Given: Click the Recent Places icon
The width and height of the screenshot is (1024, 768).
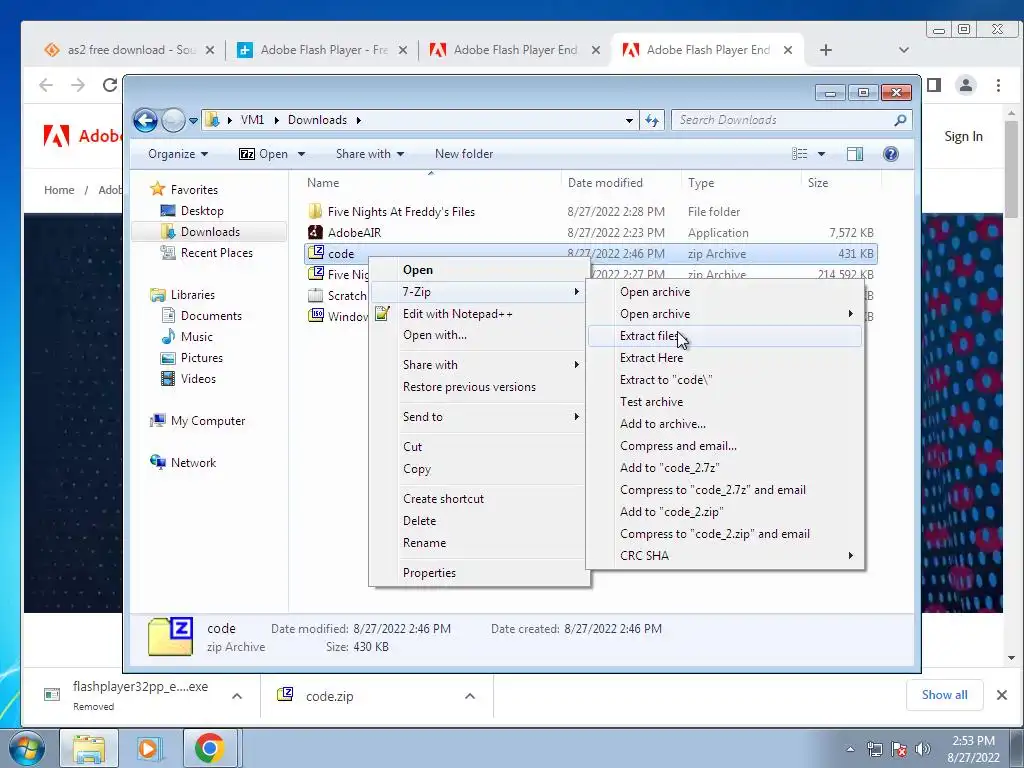Looking at the screenshot, I should click(x=168, y=253).
